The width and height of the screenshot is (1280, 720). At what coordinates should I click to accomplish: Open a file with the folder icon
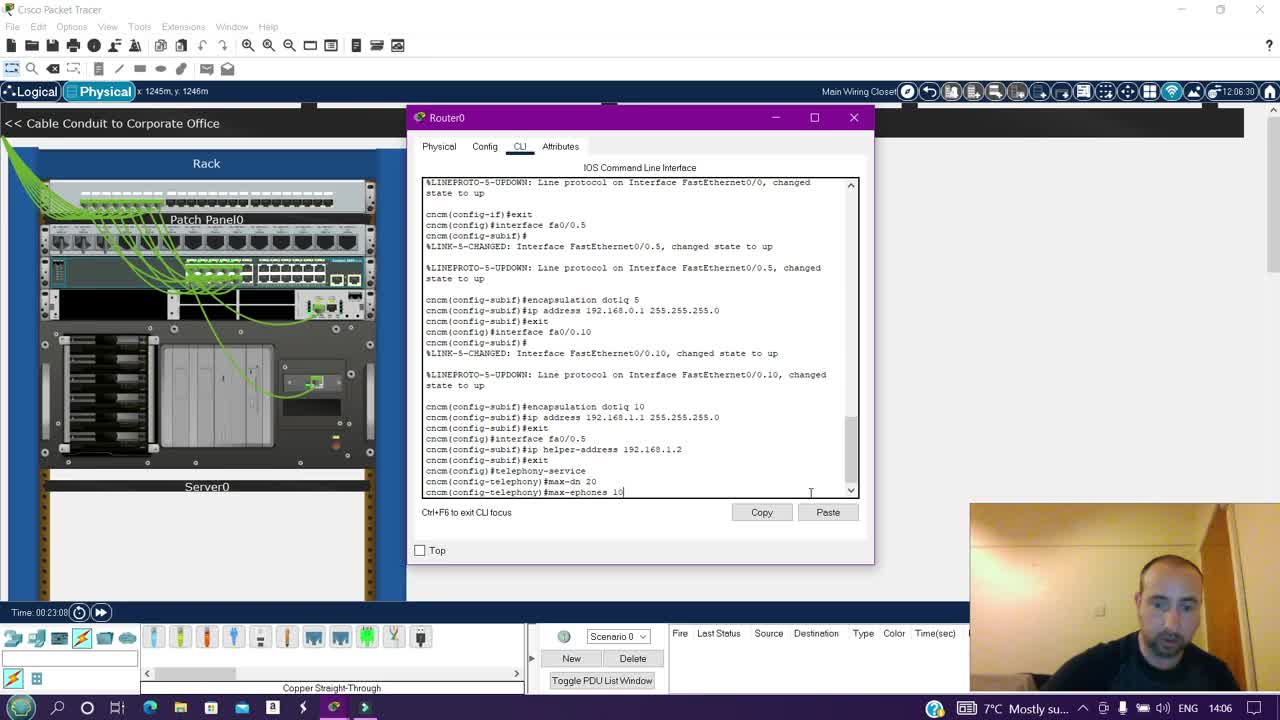32,45
